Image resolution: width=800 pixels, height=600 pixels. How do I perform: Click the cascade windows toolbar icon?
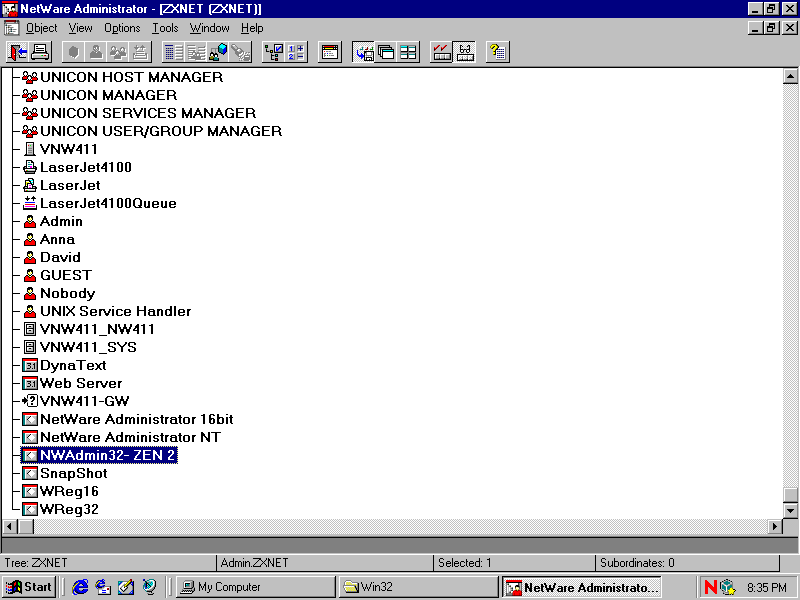point(386,52)
